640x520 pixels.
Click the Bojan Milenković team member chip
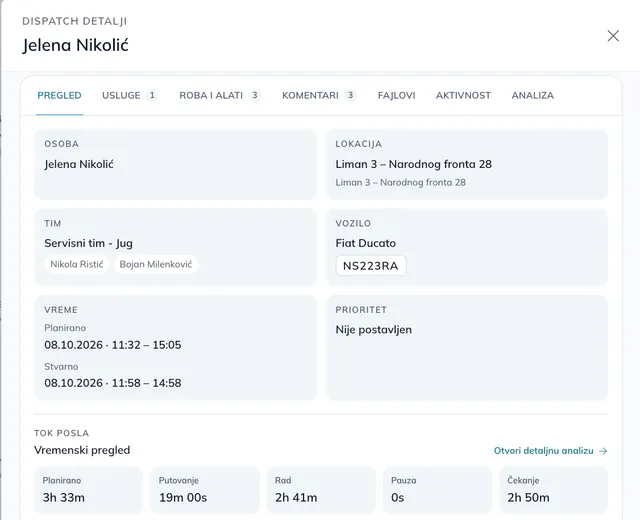pos(156,264)
